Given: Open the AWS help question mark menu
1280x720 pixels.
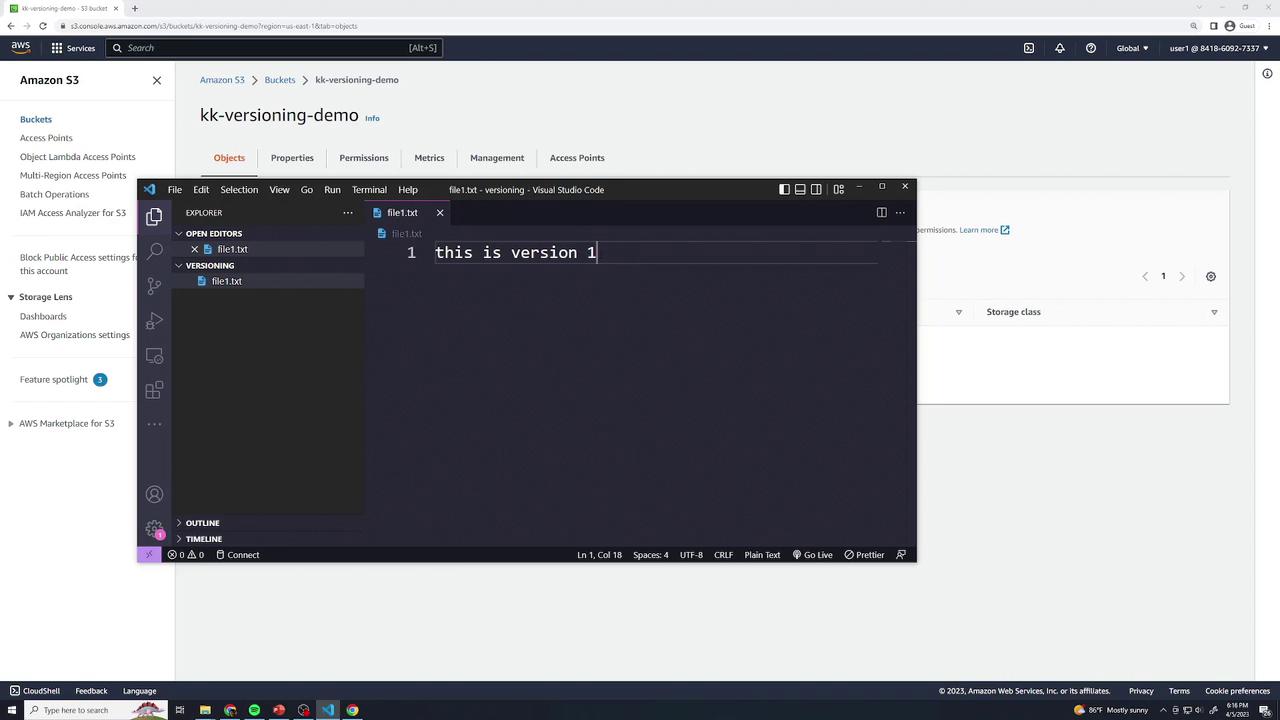Looking at the screenshot, I should click(x=1091, y=48).
